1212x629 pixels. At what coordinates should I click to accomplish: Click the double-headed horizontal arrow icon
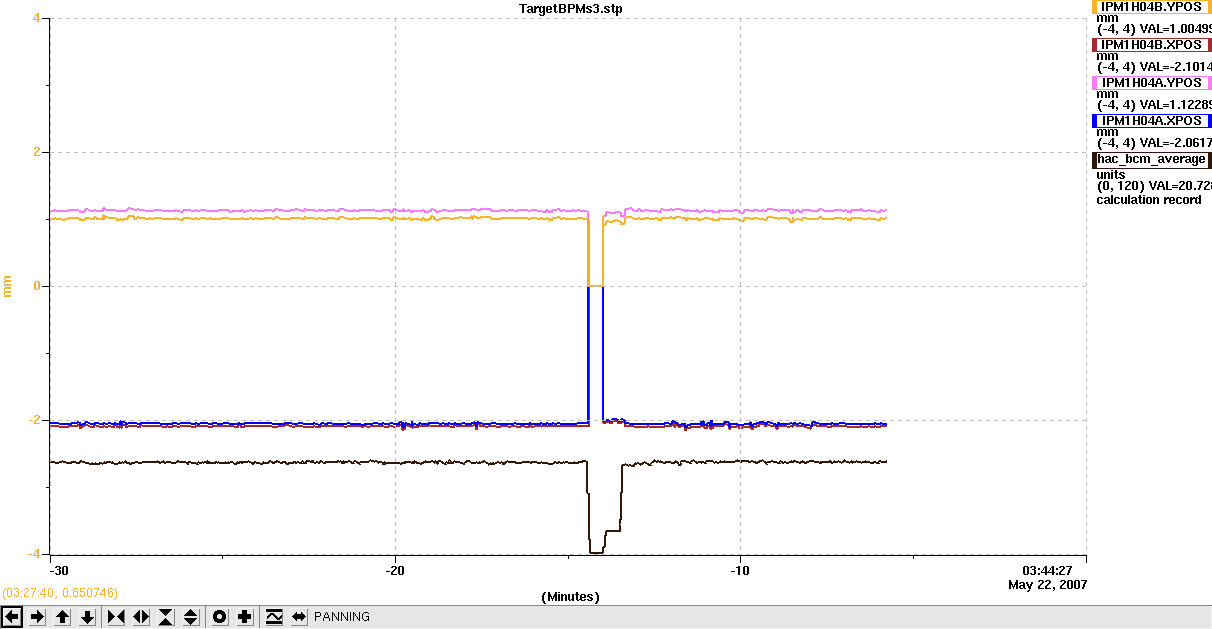[298, 617]
